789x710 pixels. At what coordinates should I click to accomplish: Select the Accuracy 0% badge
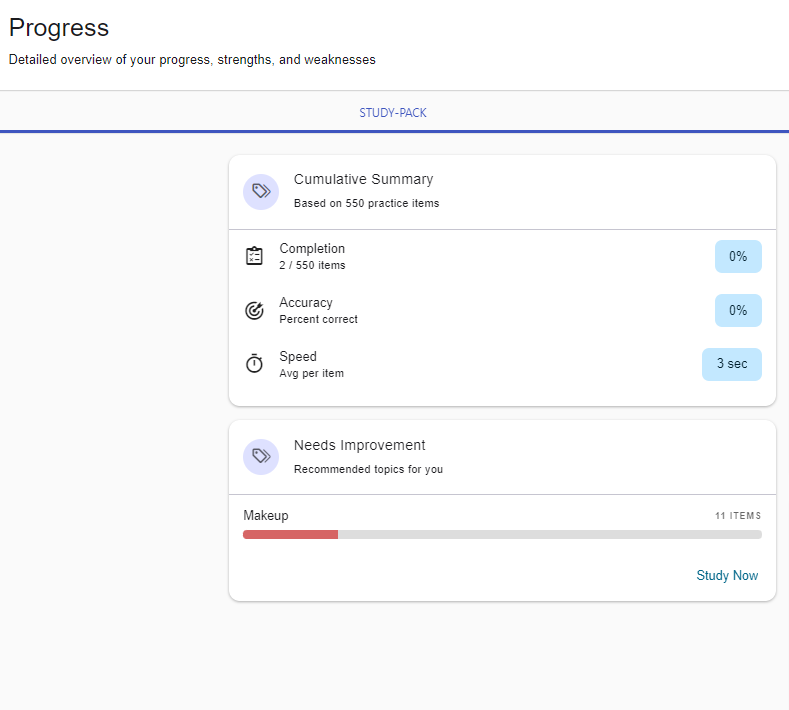[x=738, y=310]
